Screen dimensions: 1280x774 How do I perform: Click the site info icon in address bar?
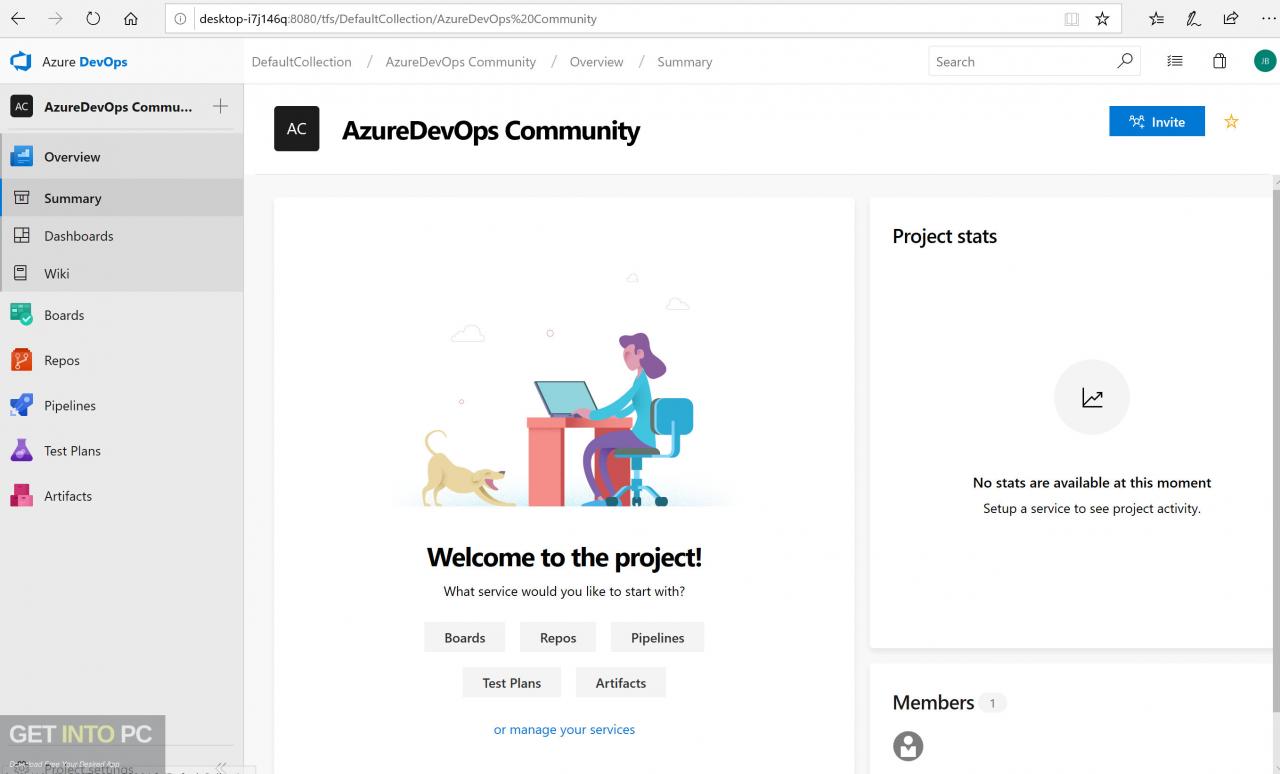coord(181,19)
